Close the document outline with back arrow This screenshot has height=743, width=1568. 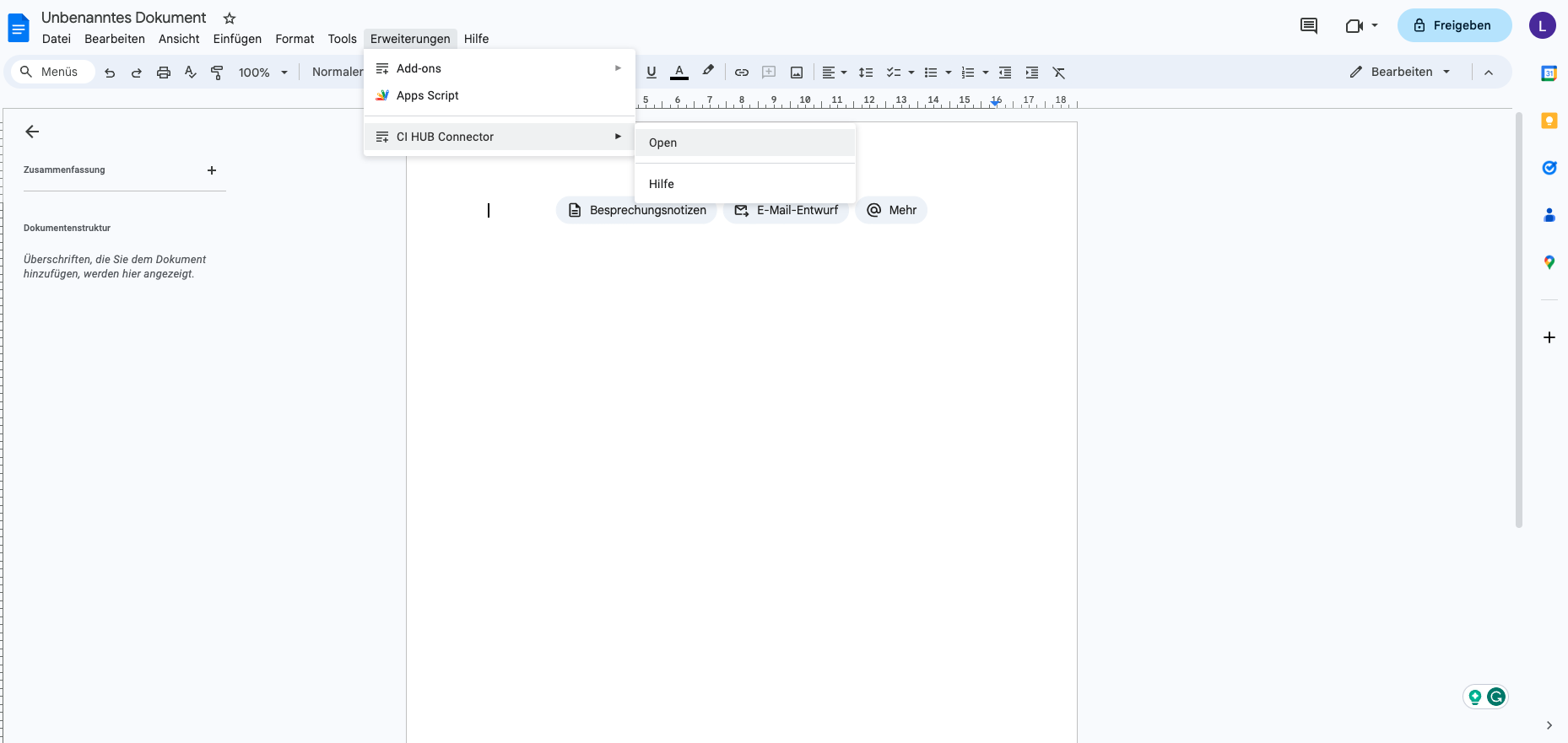(x=32, y=132)
